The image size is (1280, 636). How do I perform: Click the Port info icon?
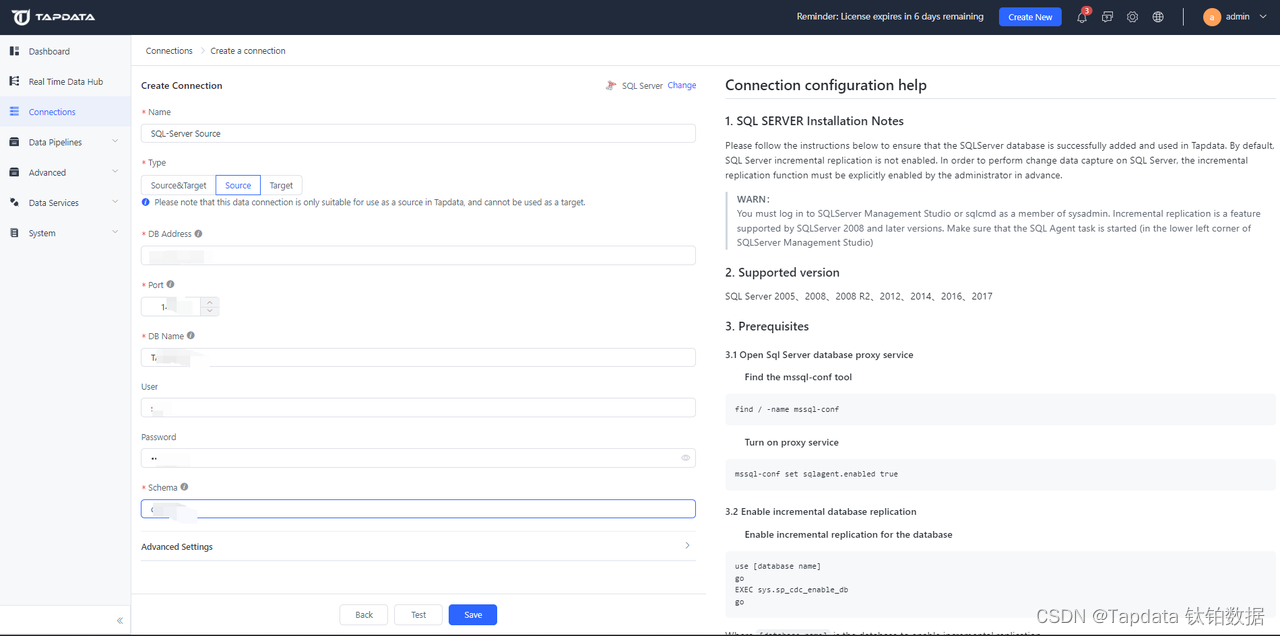(170, 285)
